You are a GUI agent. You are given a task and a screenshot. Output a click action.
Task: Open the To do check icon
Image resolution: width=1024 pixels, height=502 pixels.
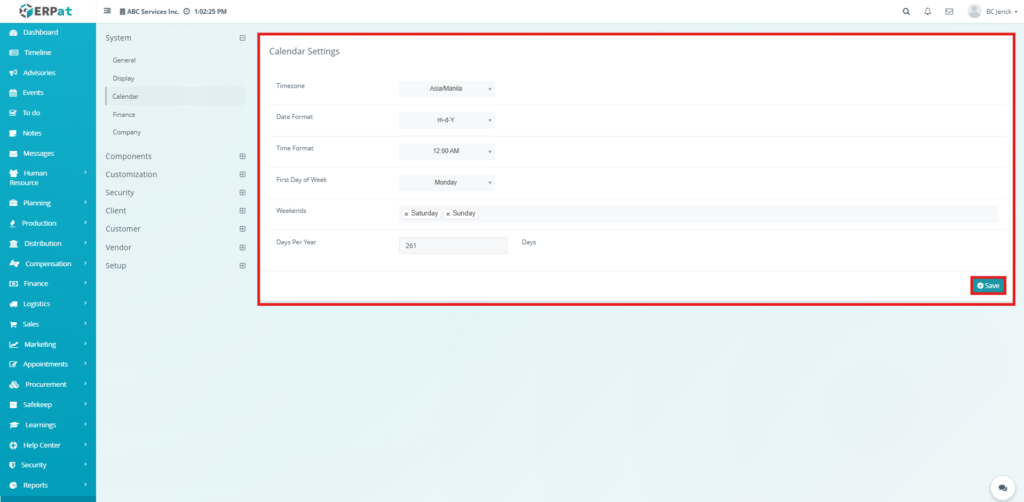(13, 113)
